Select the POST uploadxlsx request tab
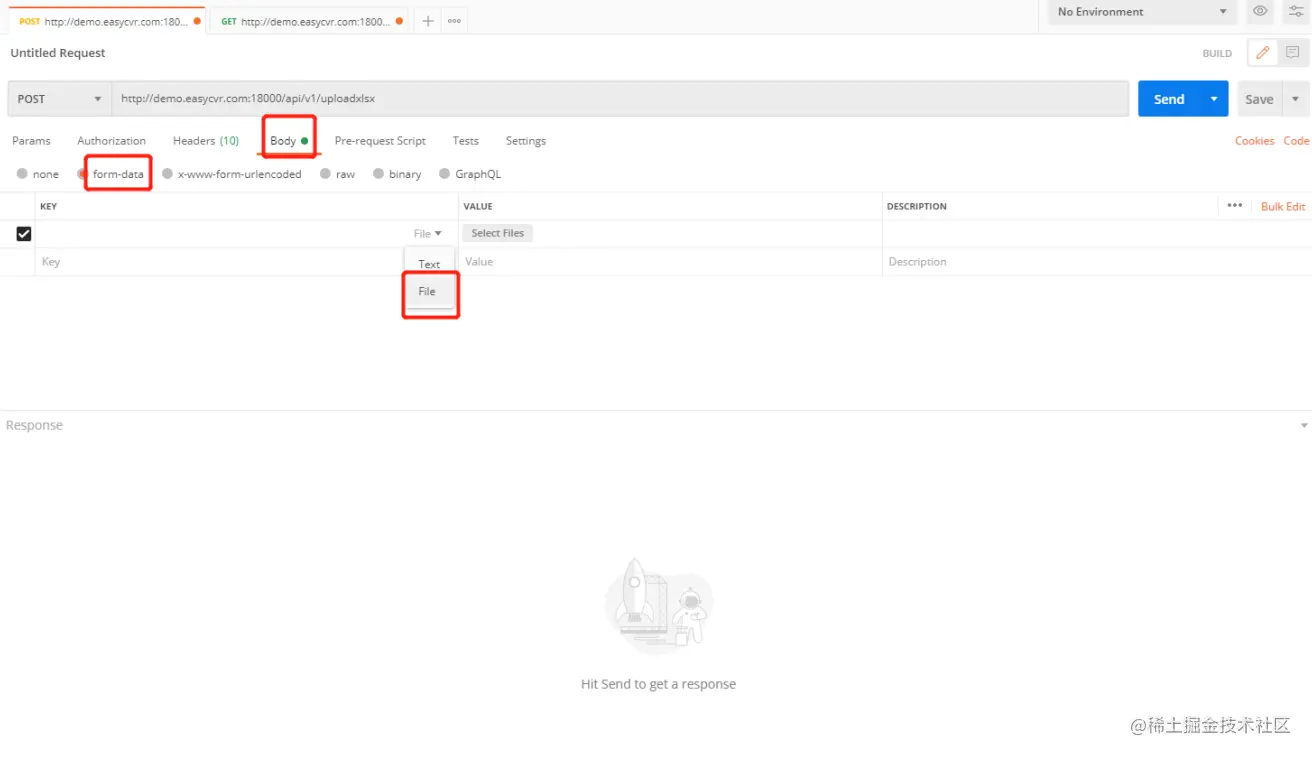 point(108,21)
